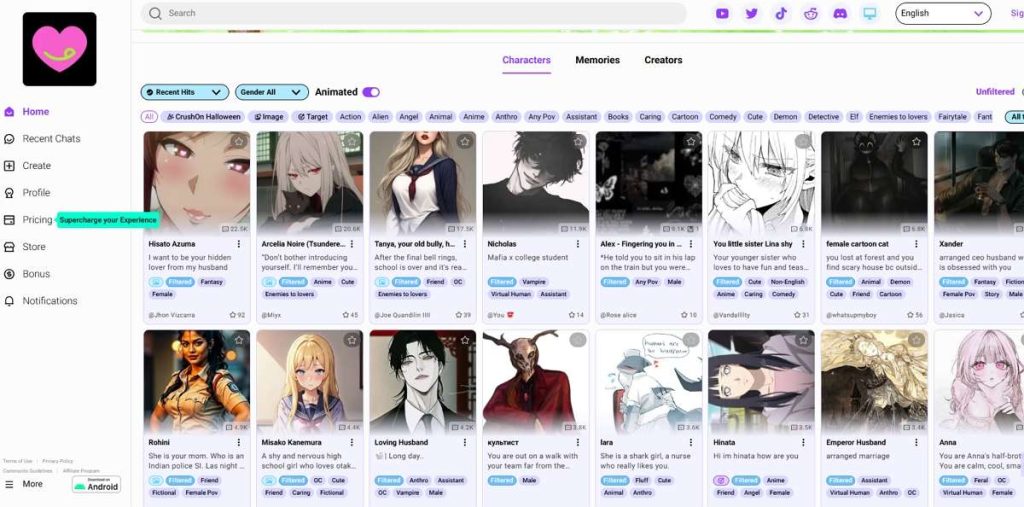The height and width of the screenshot is (507, 1024).
Task: Toggle the CrushOn Halloween tag
Action: pos(203,117)
